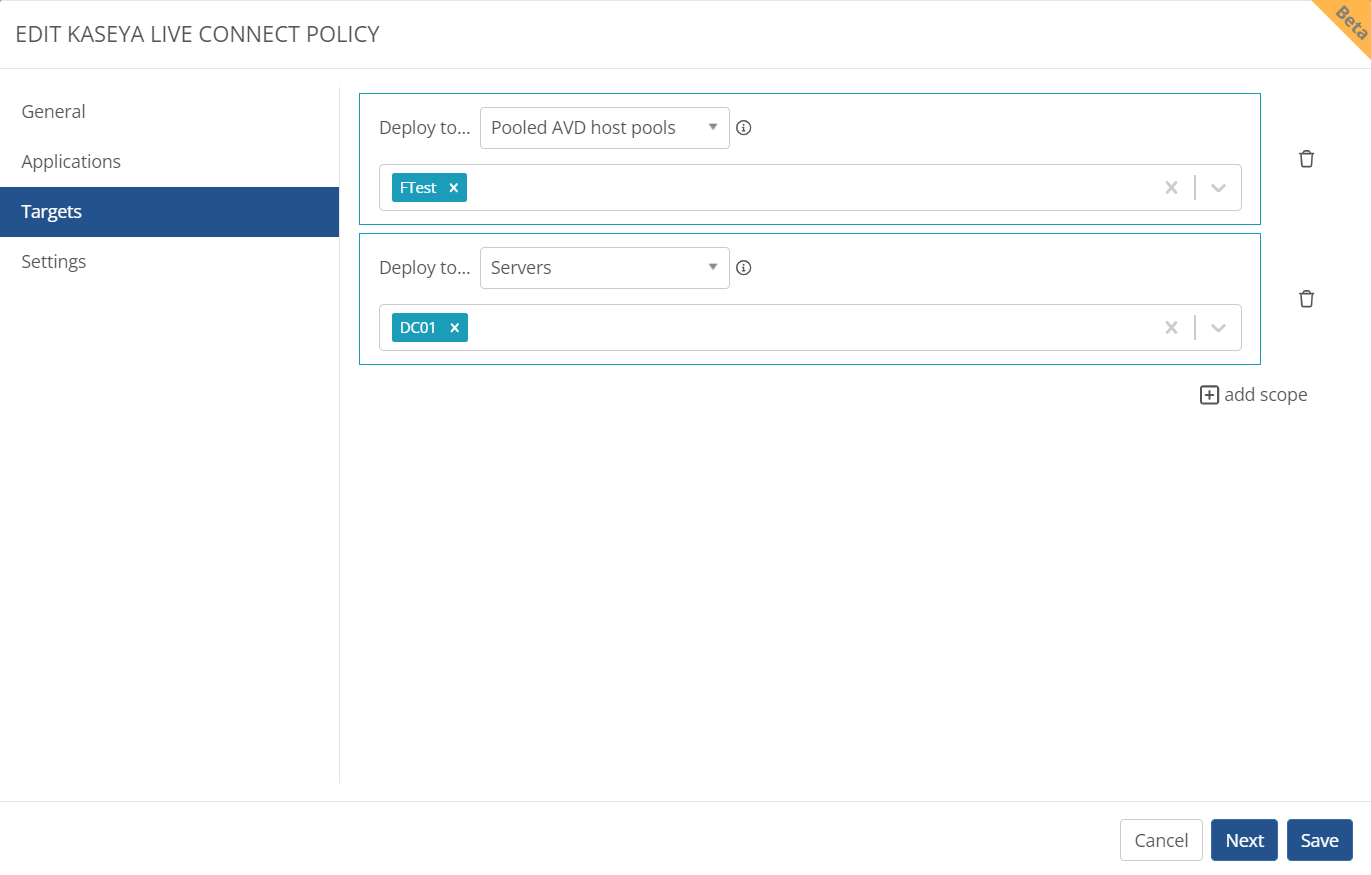Click info icon beside Pooled AVD host pools
This screenshot has width=1371, height=875.
pos(743,128)
